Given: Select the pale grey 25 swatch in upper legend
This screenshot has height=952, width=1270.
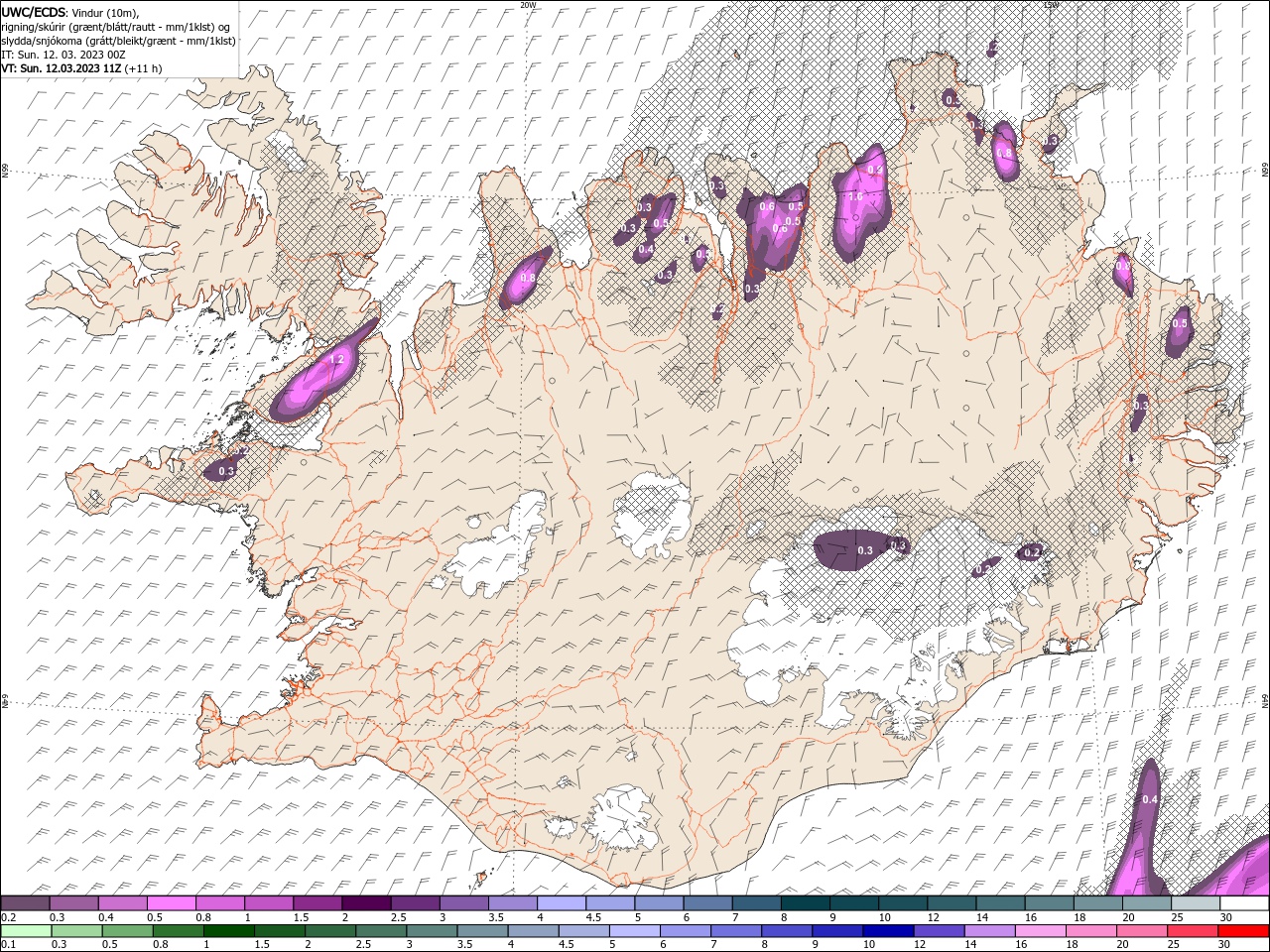Looking at the screenshot, I should [x=1196, y=903].
